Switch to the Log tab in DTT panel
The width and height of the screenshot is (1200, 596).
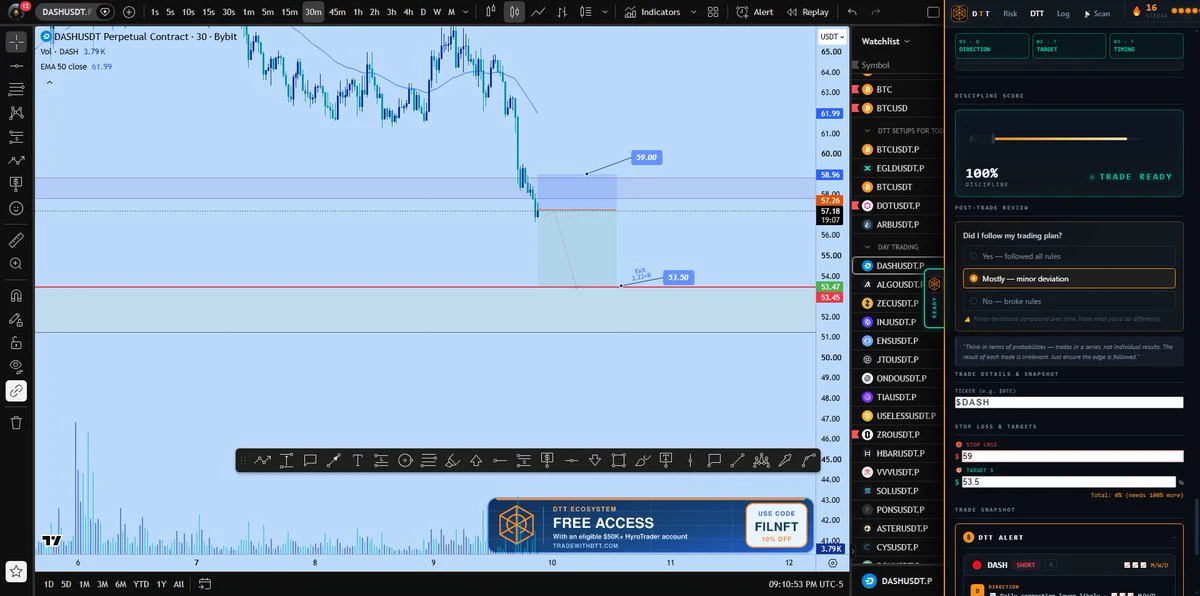1063,13
